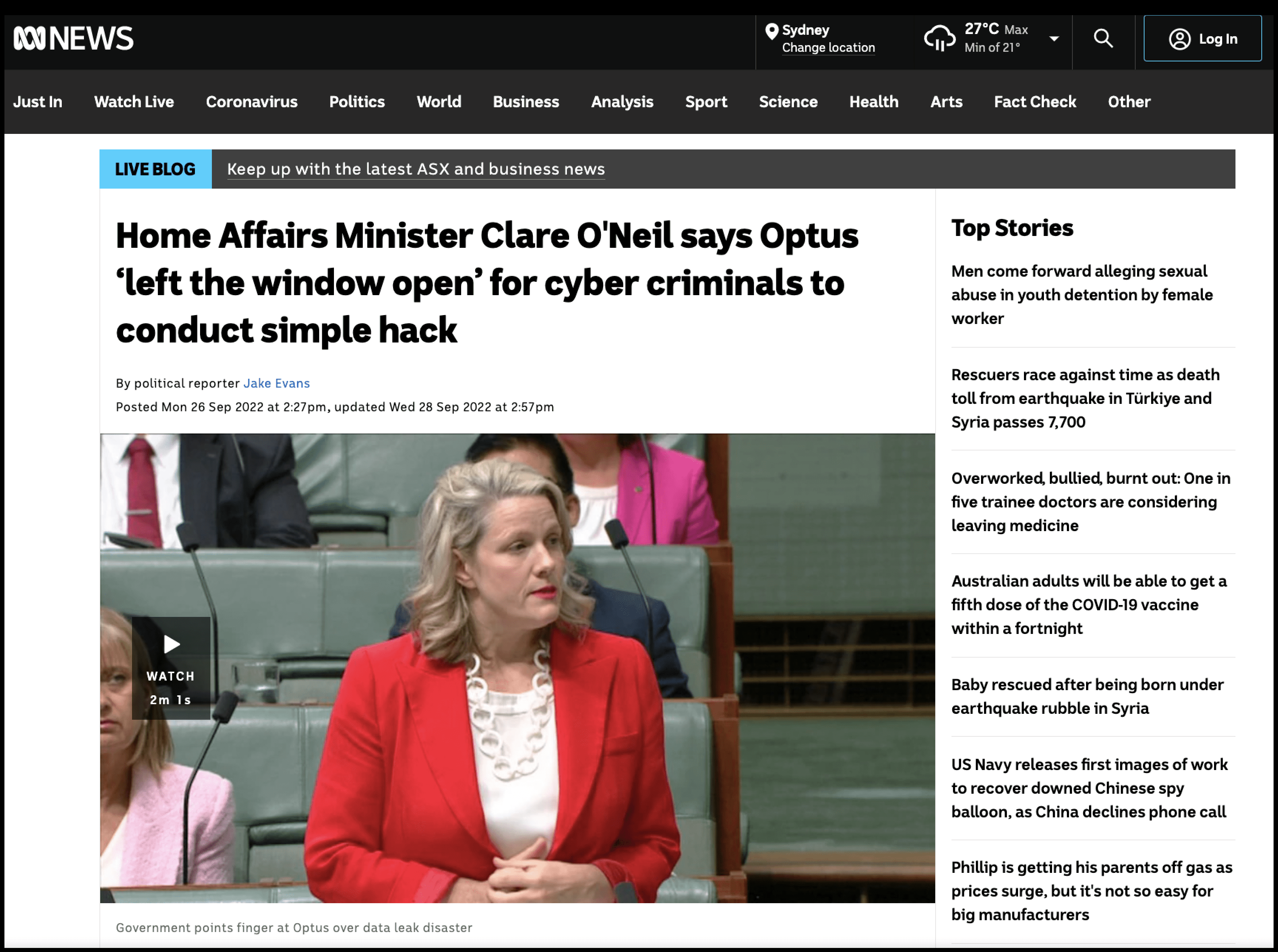Open story about overworked trainee doctors

[1090, 502]
